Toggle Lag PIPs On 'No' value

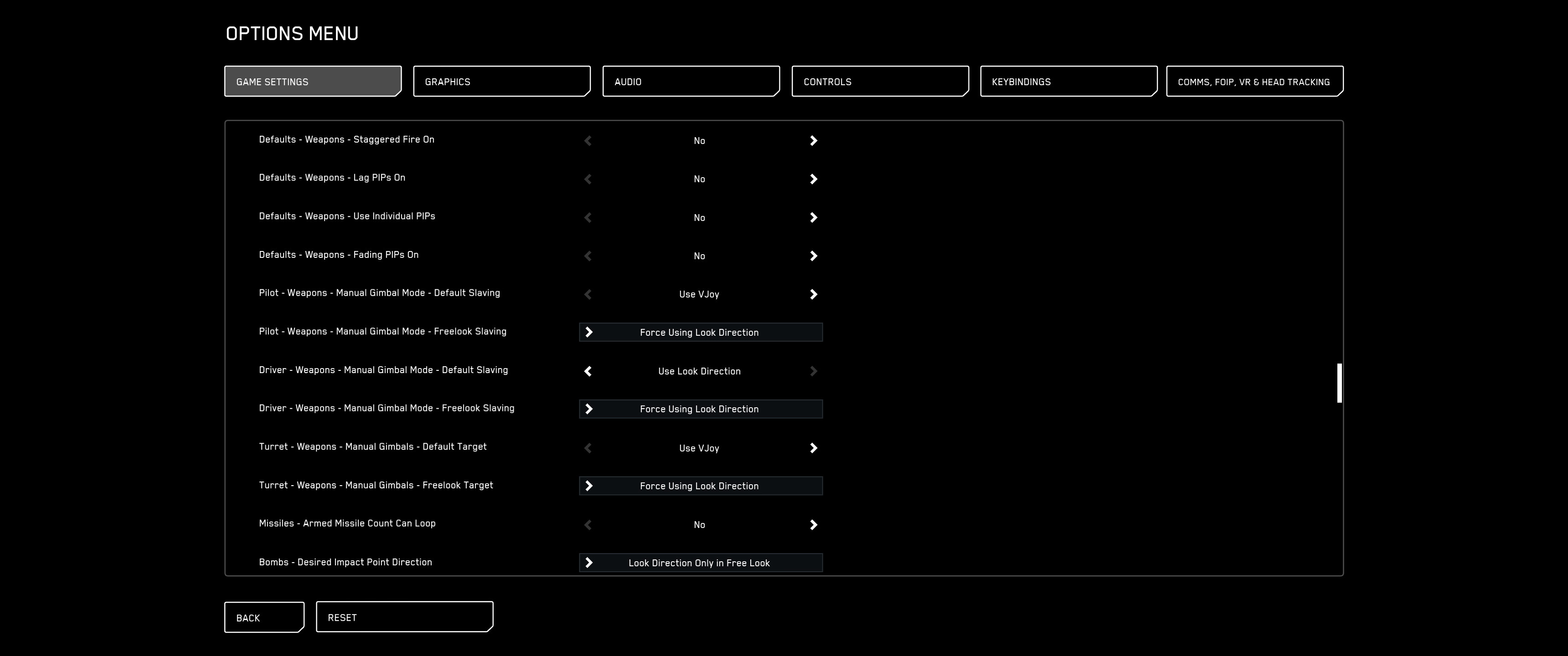[x=699, y=179]
